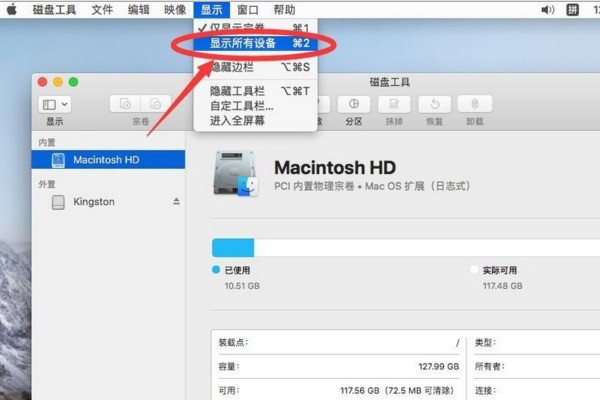This screenshot has height=400, width=600.
Task: Select Kingston external disk in sidebar
Action: pyautogui.click(x=108, y=202)
